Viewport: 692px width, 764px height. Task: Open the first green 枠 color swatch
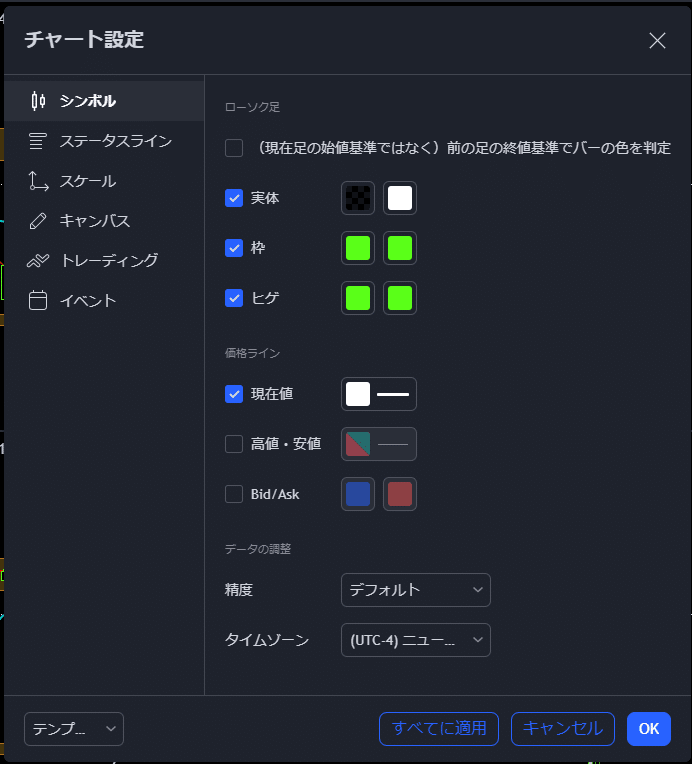[x=358, y=248]
